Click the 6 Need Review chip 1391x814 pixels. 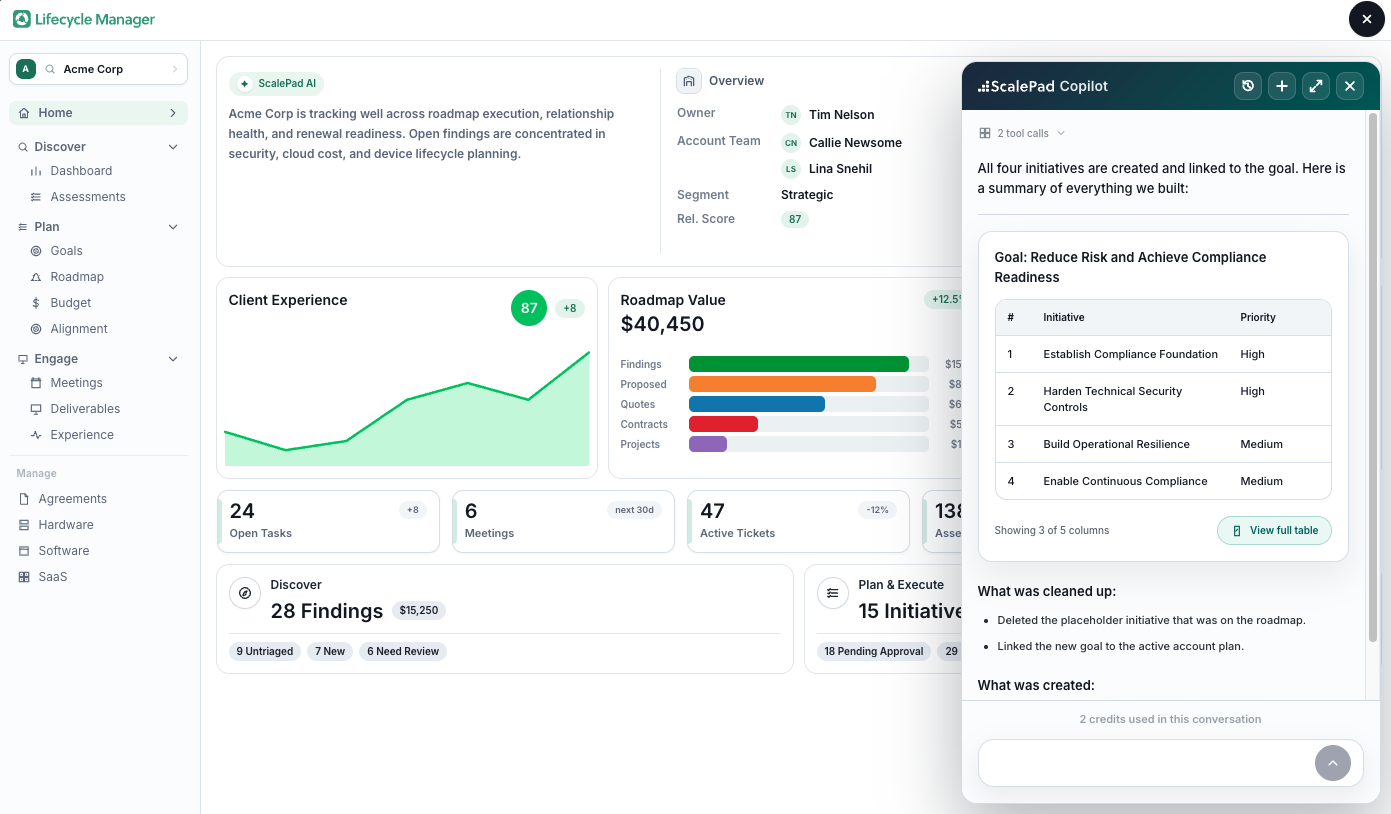403,651
